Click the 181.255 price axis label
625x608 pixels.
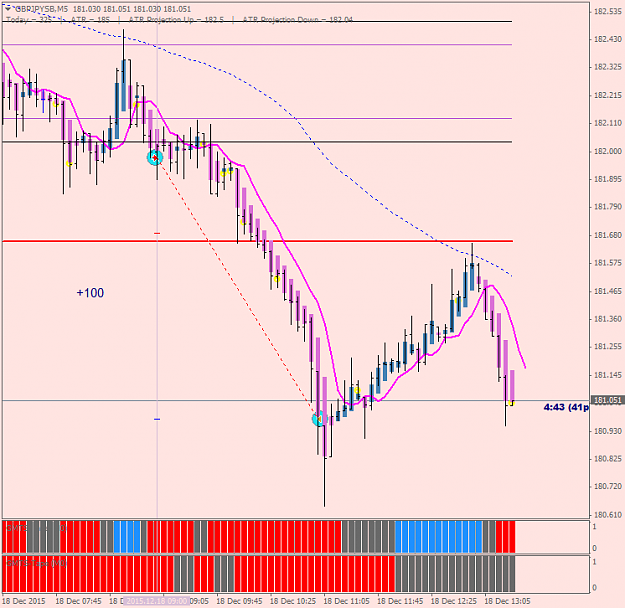click(608, 347)
